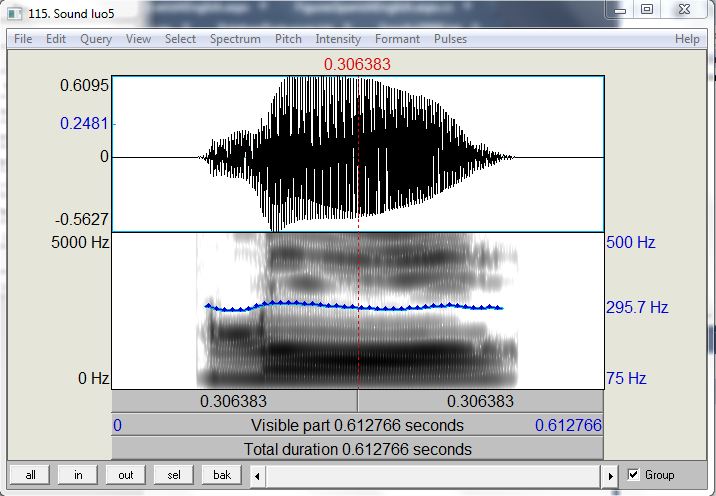This screenshot has width=716, height=496.
Task: Click the right scroll arrow
Action: pyautogui.click(x=611, y=476)
